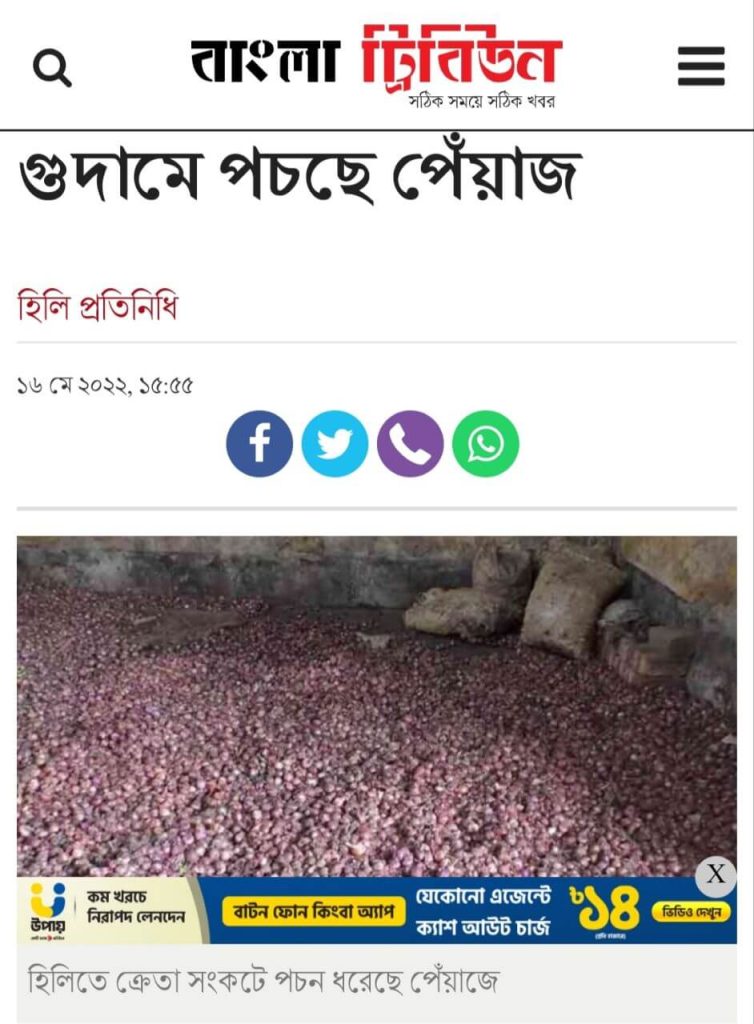Click the tagline সঠিক সময়ে সঠিক খবর

coord(482,101)
